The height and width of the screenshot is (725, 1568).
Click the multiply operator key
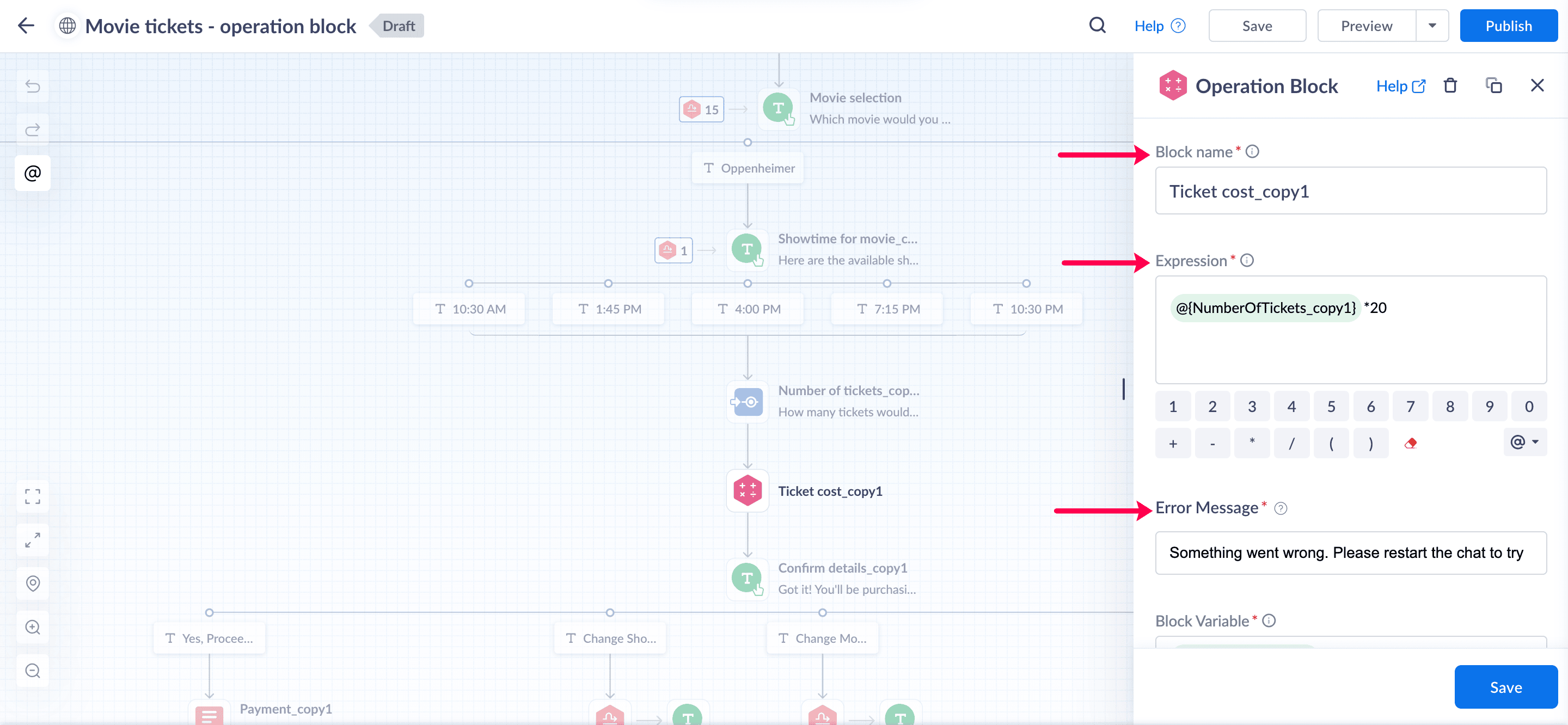tap(1252, 443)
